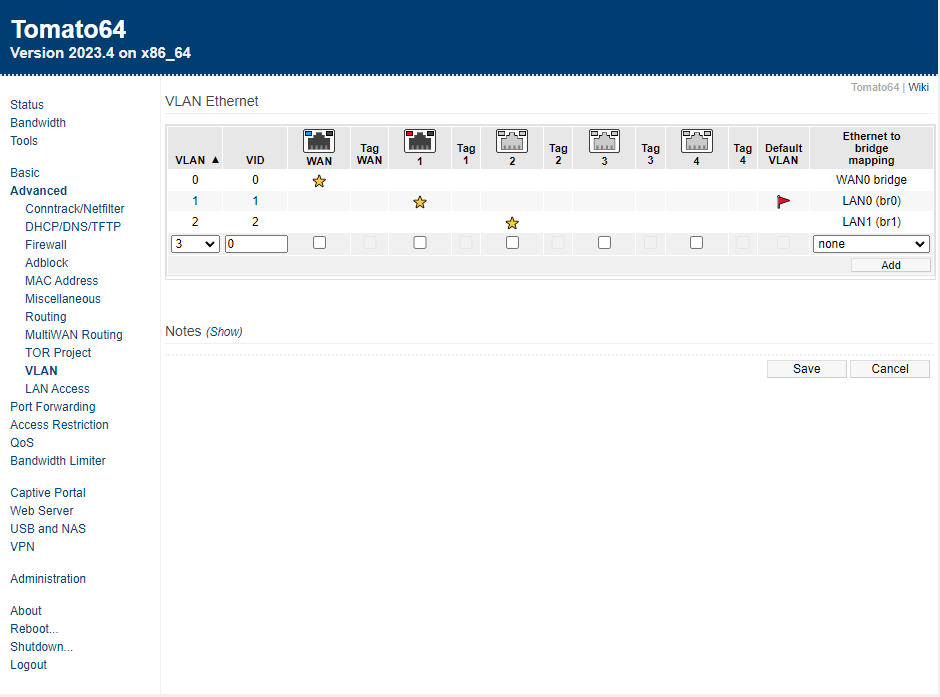Open the Firewall page
This screenshot has height=697, width=940.
[x=46, y=245]
